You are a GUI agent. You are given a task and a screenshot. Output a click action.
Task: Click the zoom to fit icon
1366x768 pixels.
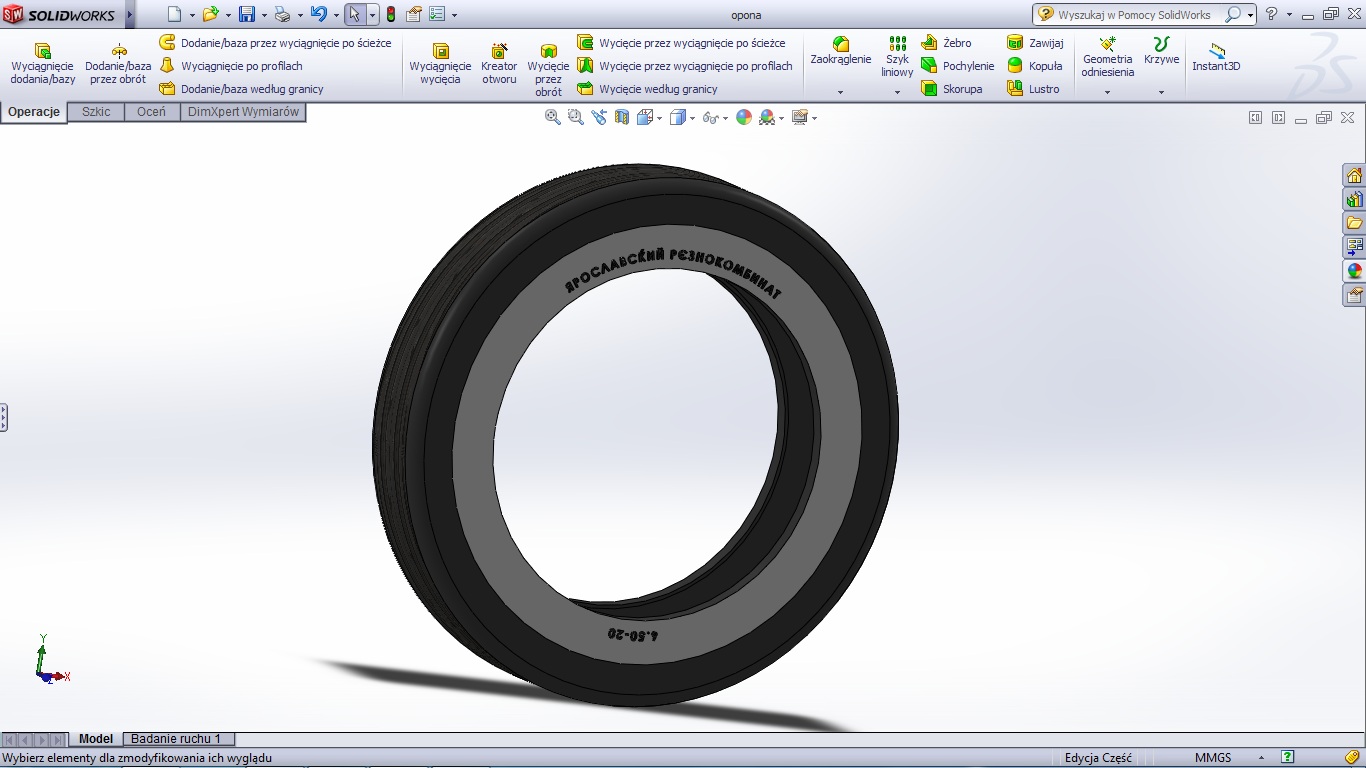pos(553,117)
